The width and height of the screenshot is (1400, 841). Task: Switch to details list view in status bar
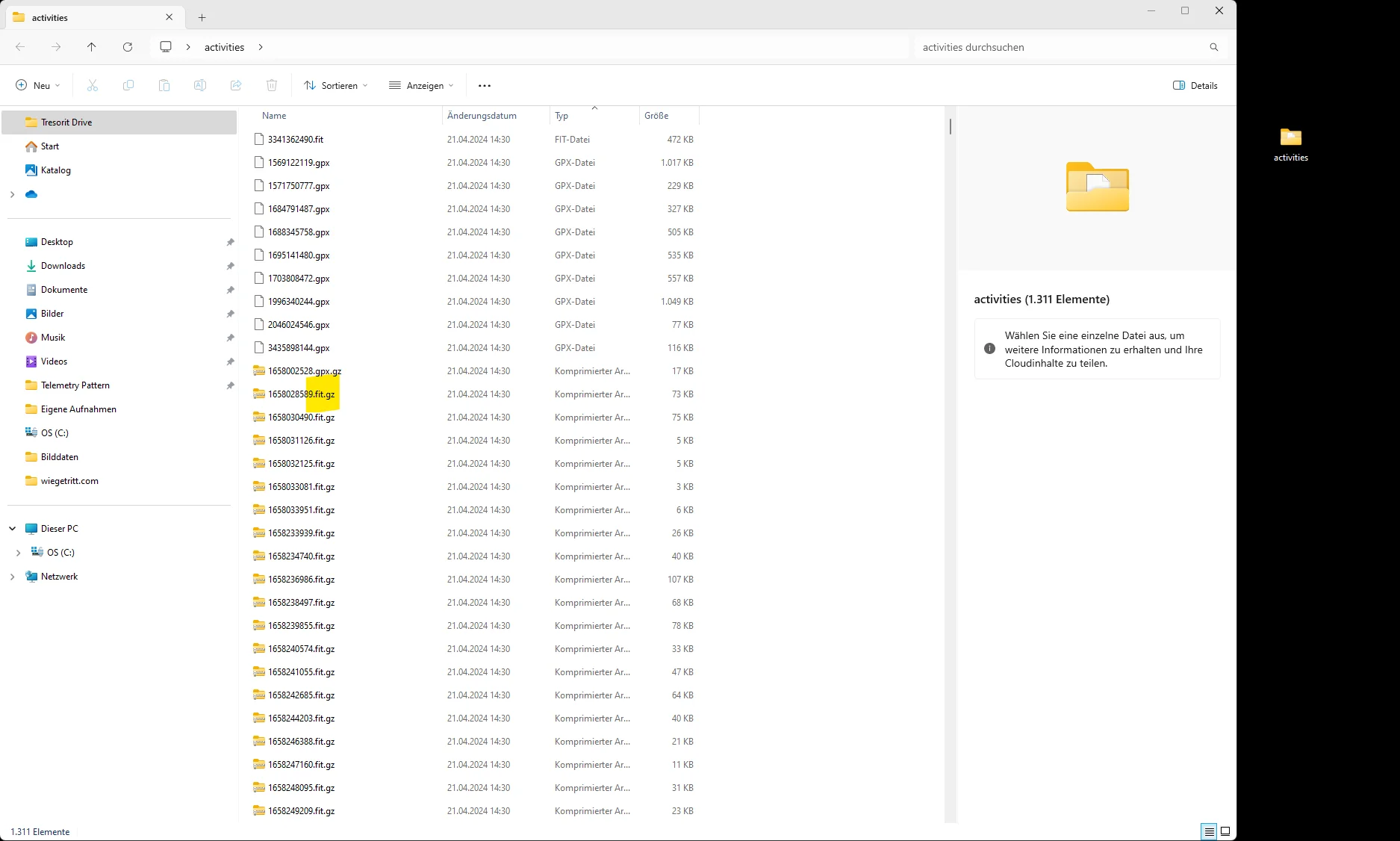click(1209, 831)
